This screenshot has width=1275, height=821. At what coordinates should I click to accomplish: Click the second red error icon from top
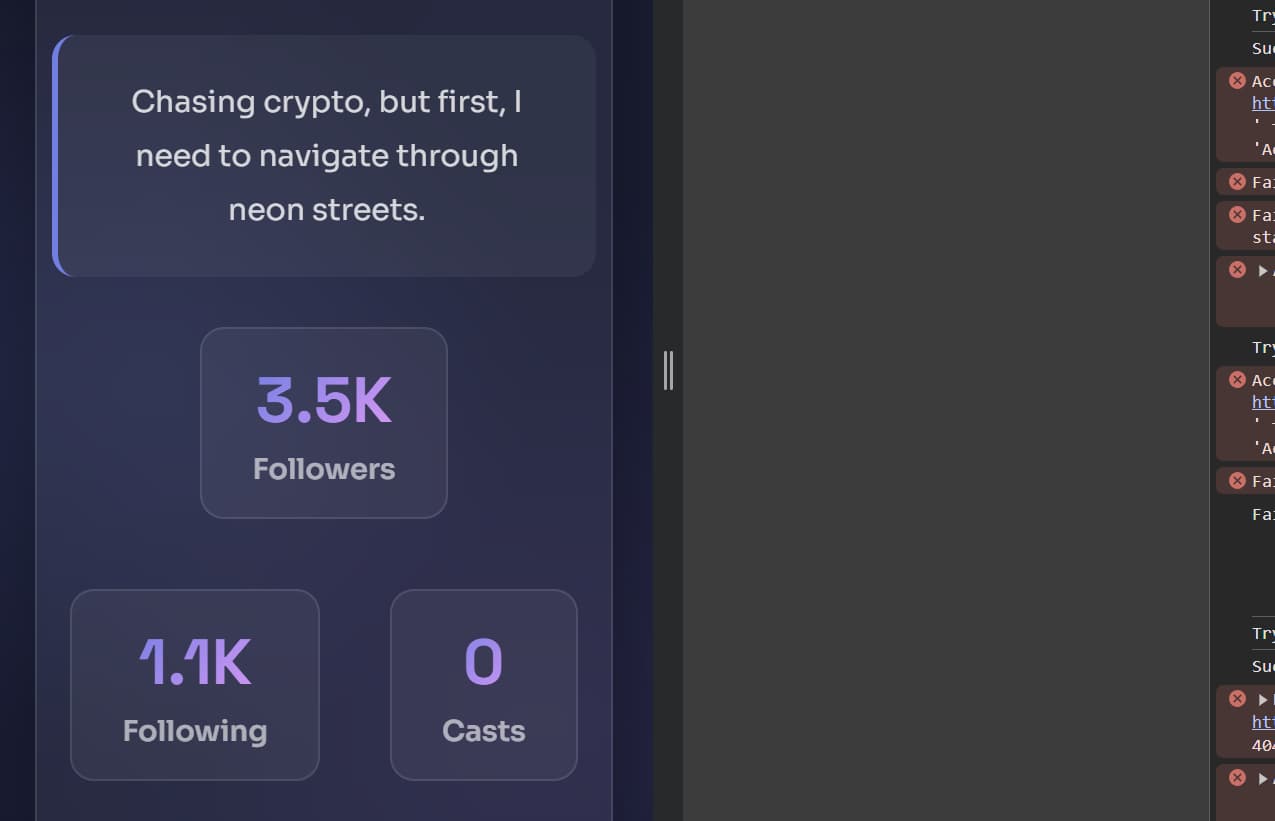click(1237, 182)
